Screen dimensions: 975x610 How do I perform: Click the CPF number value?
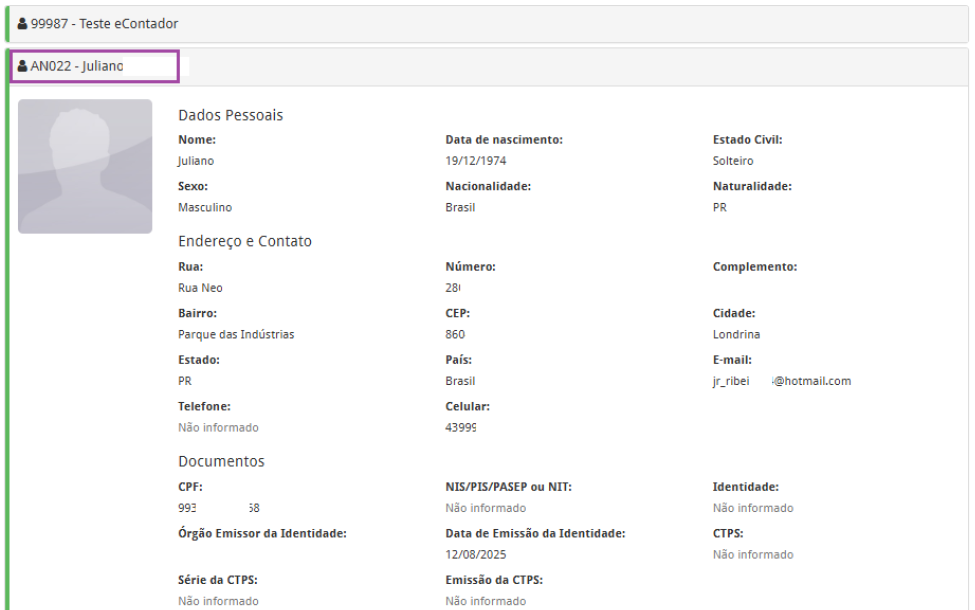(218, 508)
